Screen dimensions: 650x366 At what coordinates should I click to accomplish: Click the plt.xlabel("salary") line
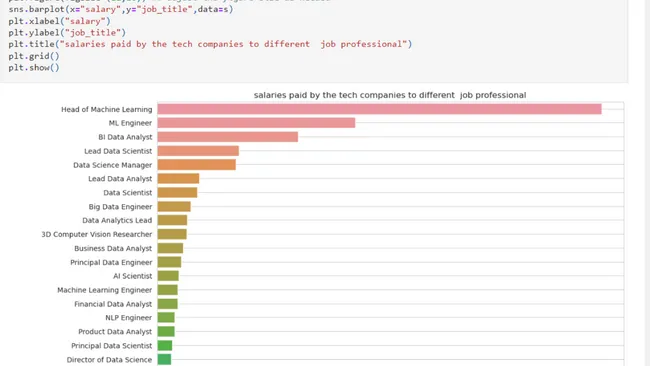point(59,21)
